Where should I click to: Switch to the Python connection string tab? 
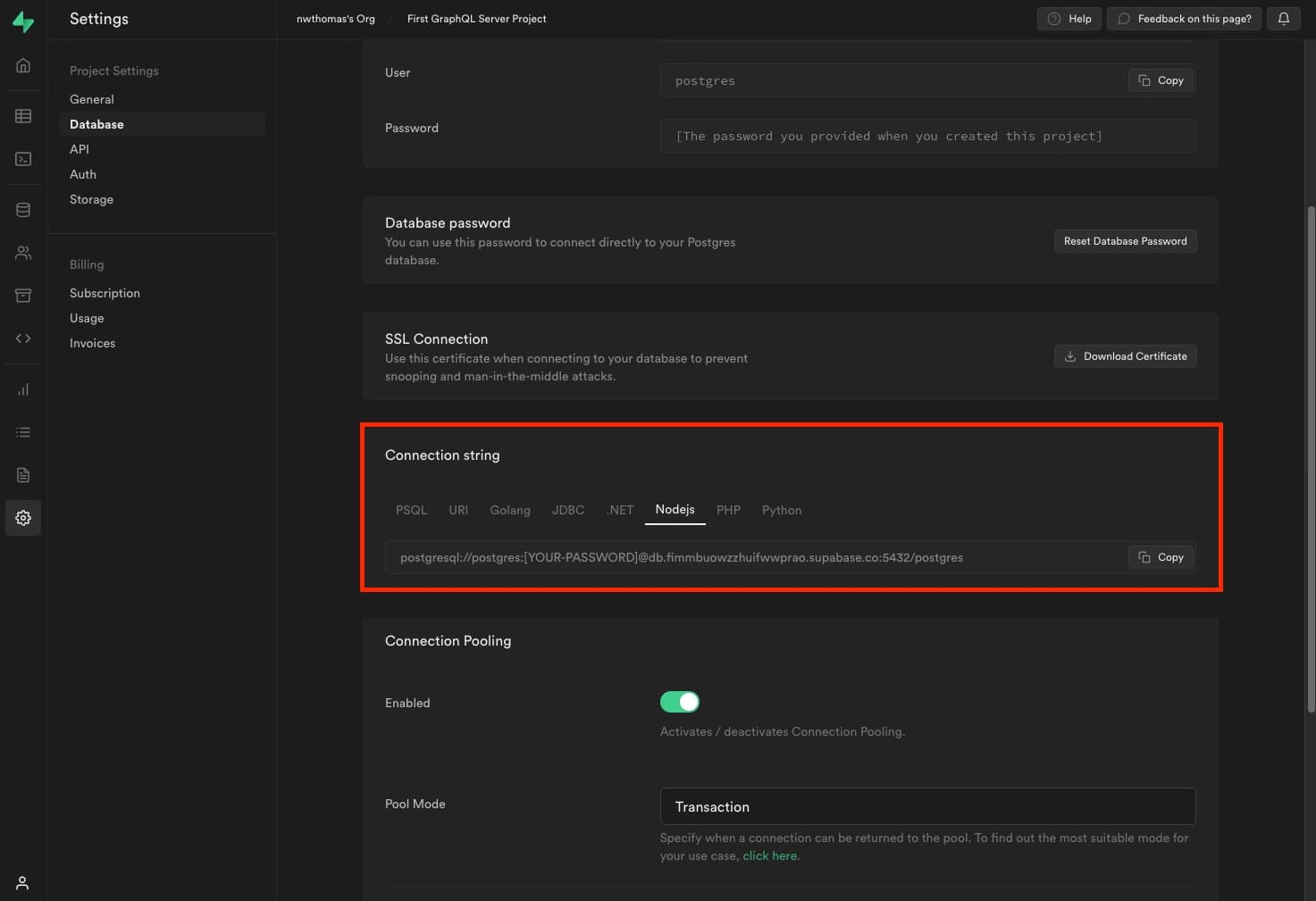[x=781, y=510]
